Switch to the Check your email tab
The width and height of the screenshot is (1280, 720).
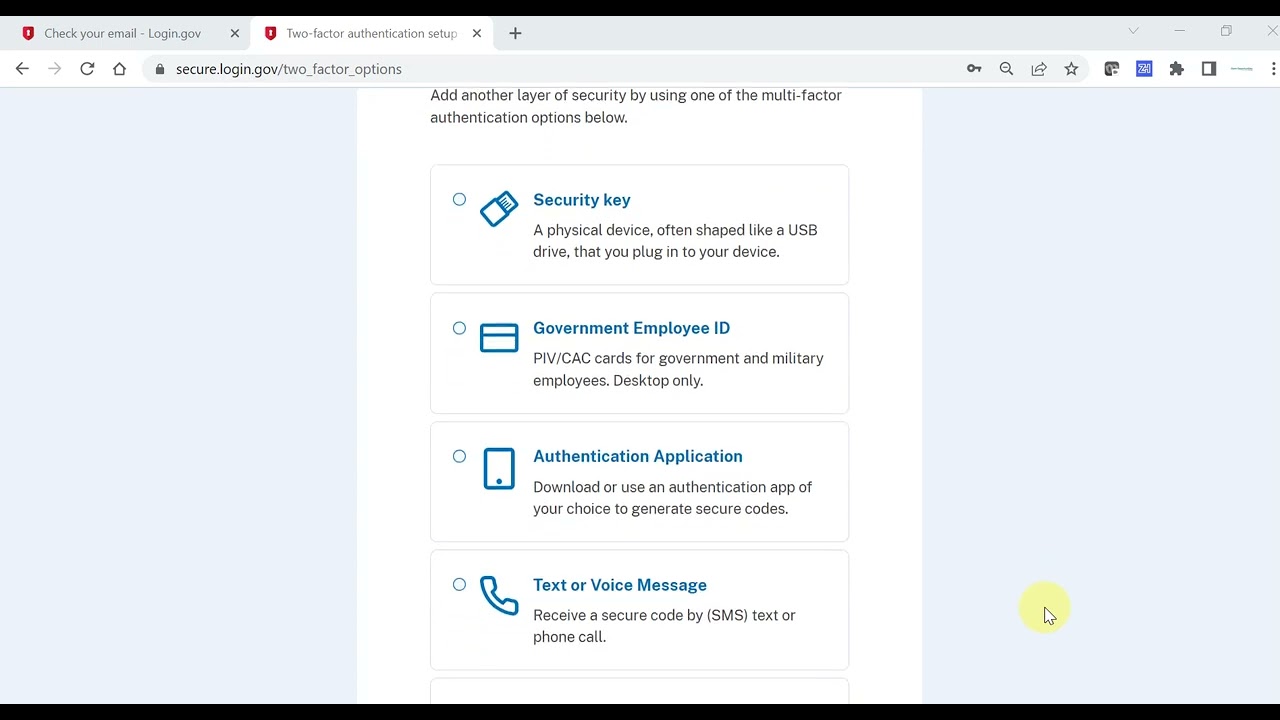[122, 33]
